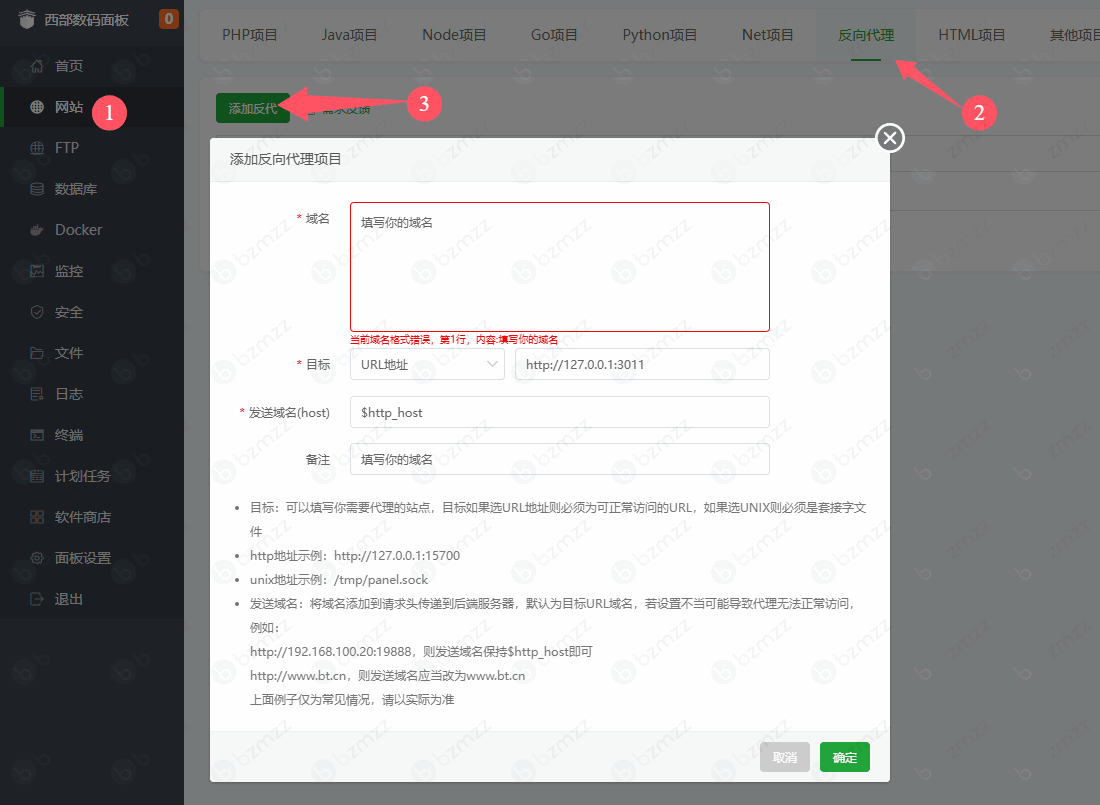Click the 添加反代 green button
Viewport: 1100px width, 805px height.
coord(252,108)
